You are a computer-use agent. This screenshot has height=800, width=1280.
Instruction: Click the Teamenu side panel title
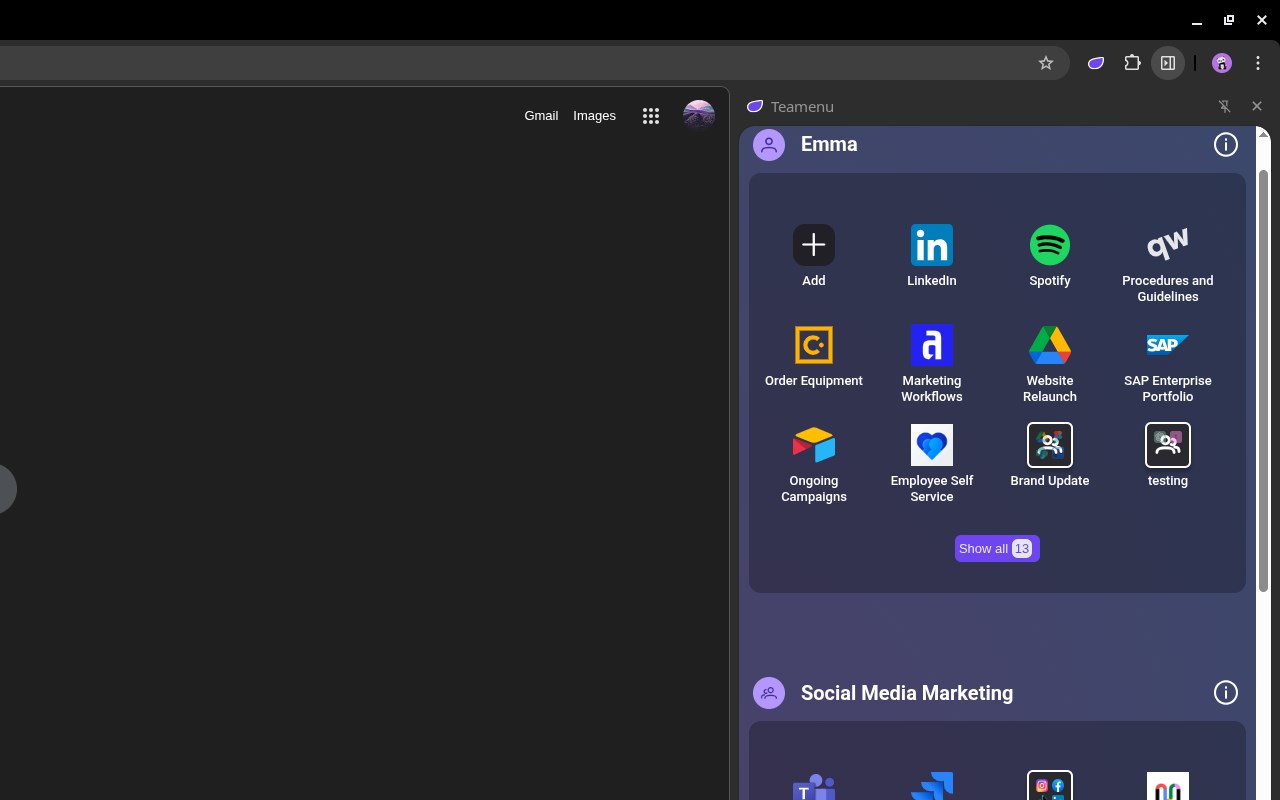[x=802, y=106]
